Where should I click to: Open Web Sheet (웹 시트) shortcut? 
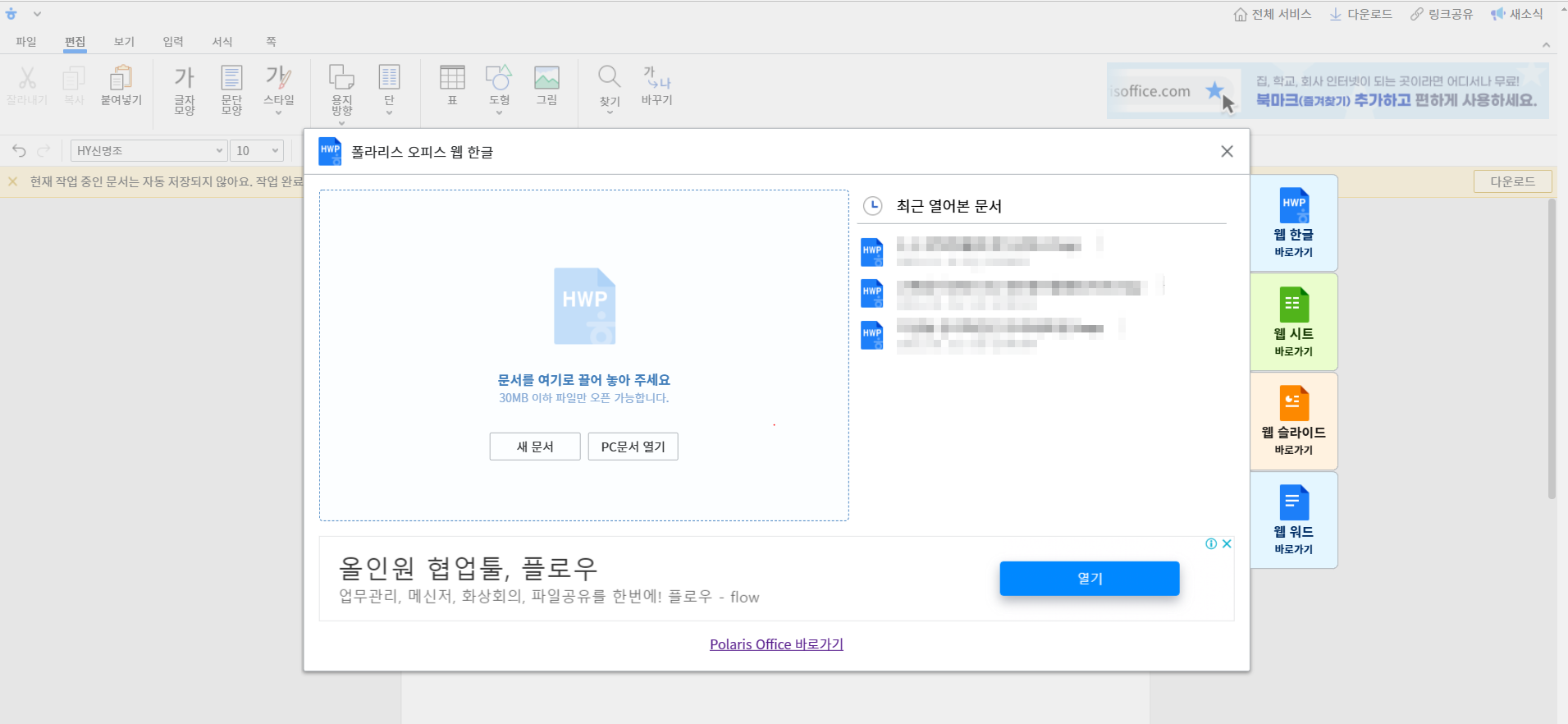point(1294,322)
